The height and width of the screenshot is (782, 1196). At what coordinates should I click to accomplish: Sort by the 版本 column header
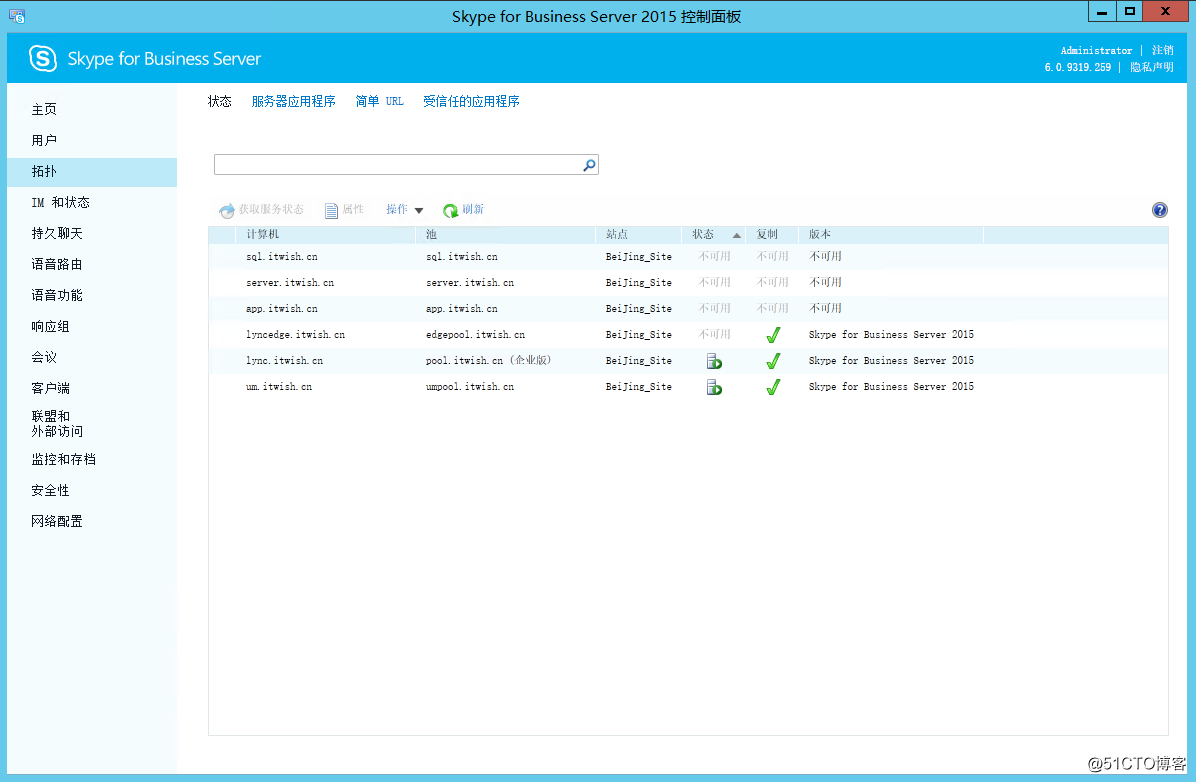890,235
